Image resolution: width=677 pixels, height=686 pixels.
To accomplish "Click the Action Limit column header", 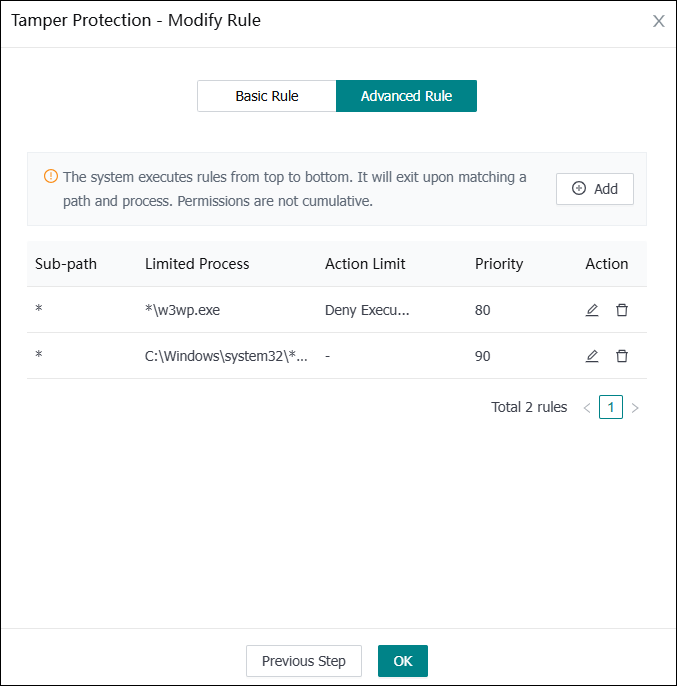I will pos(365,264).
